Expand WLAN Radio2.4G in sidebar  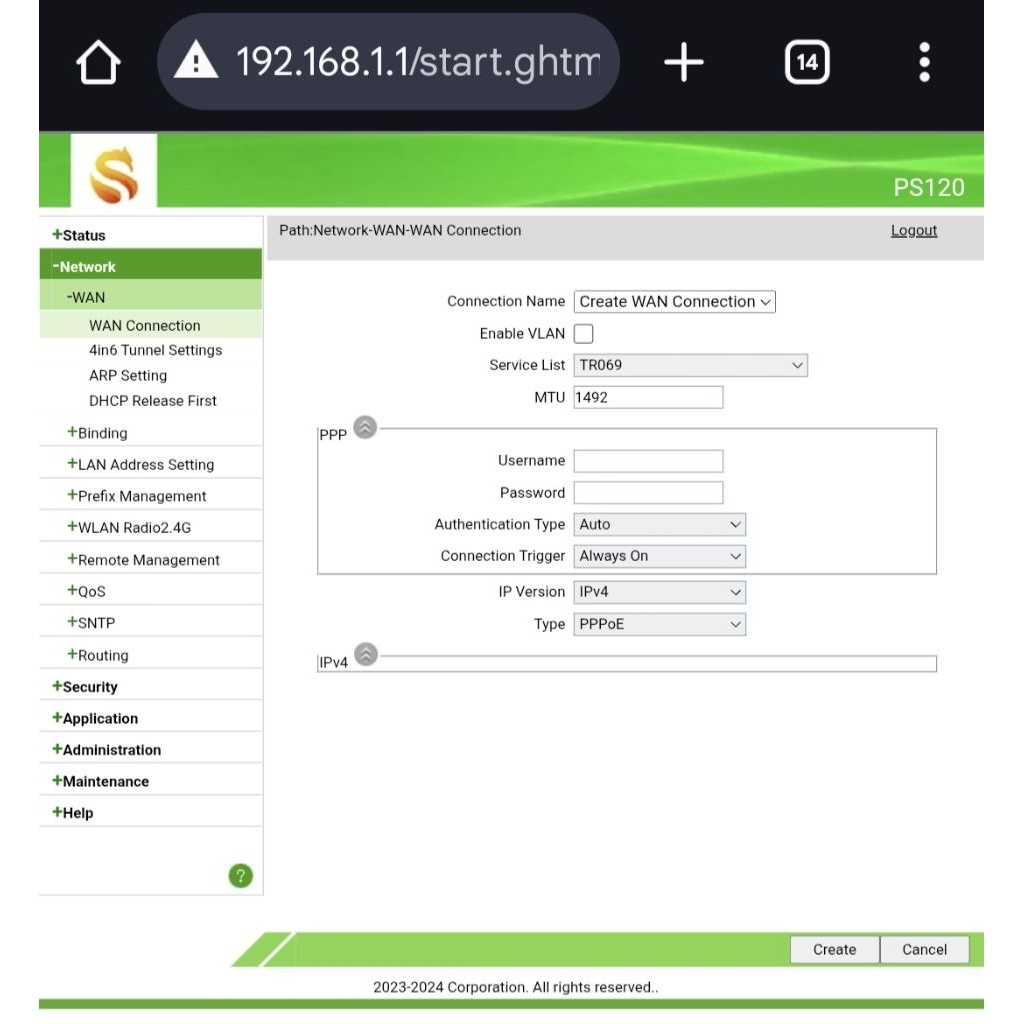pos(133,527)
